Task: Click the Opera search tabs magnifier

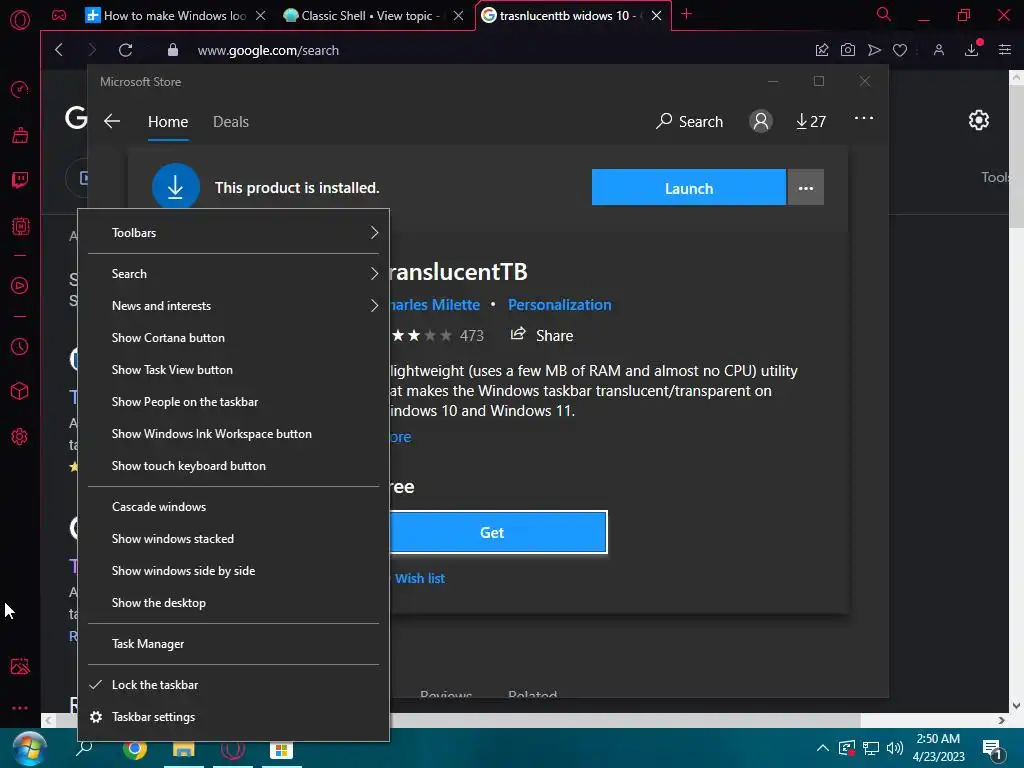Action: 884,14
